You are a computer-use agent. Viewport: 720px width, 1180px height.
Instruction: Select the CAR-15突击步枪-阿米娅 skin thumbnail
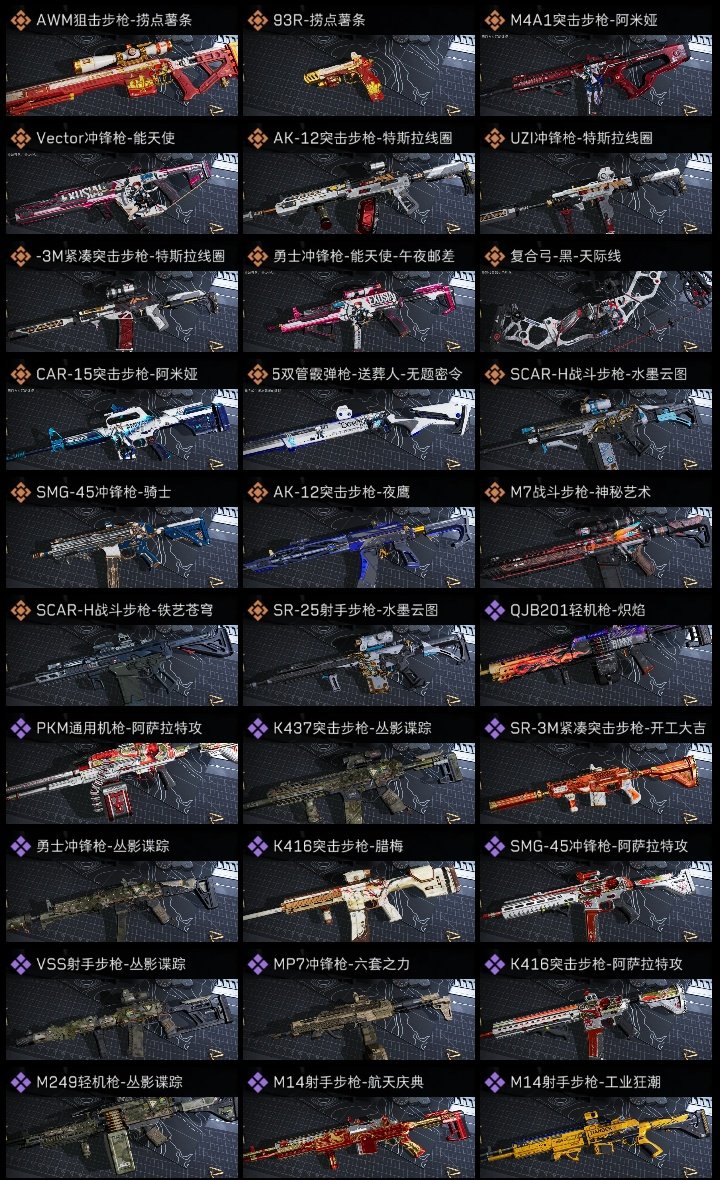122,430
